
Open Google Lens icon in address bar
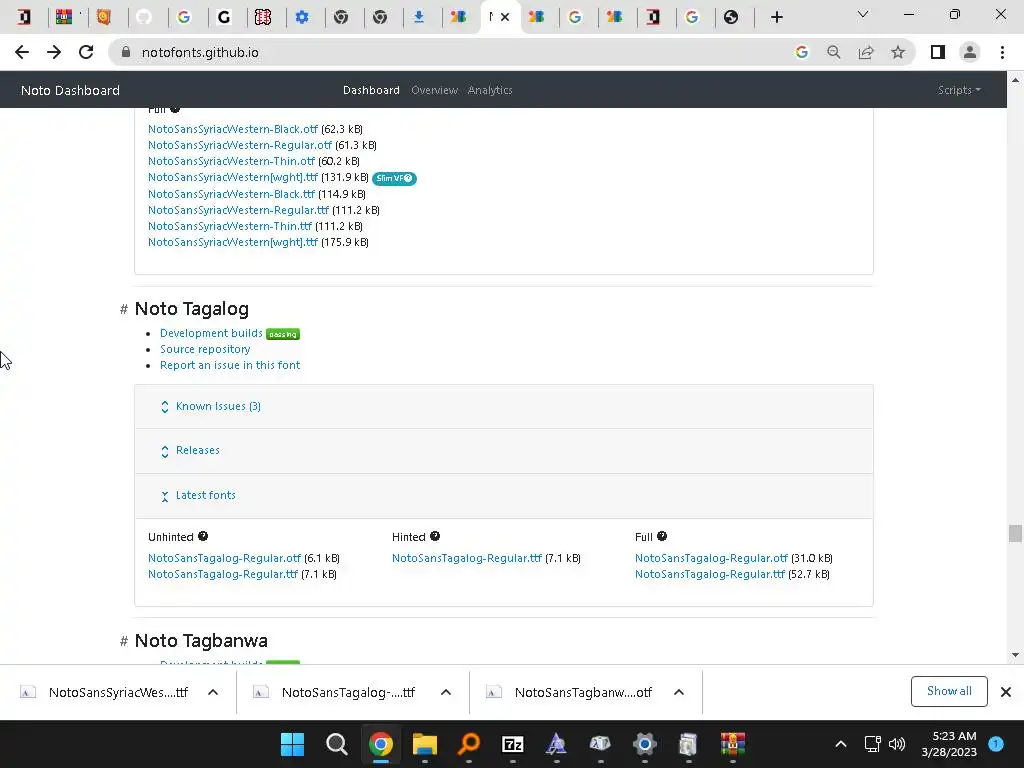(x=801, y=52)
